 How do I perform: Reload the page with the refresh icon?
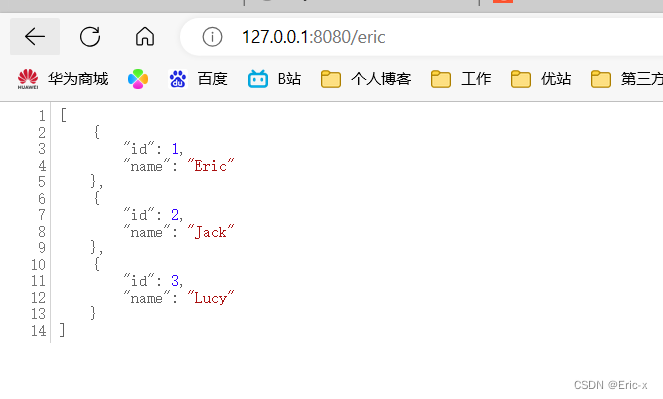(x=90, y=37)
